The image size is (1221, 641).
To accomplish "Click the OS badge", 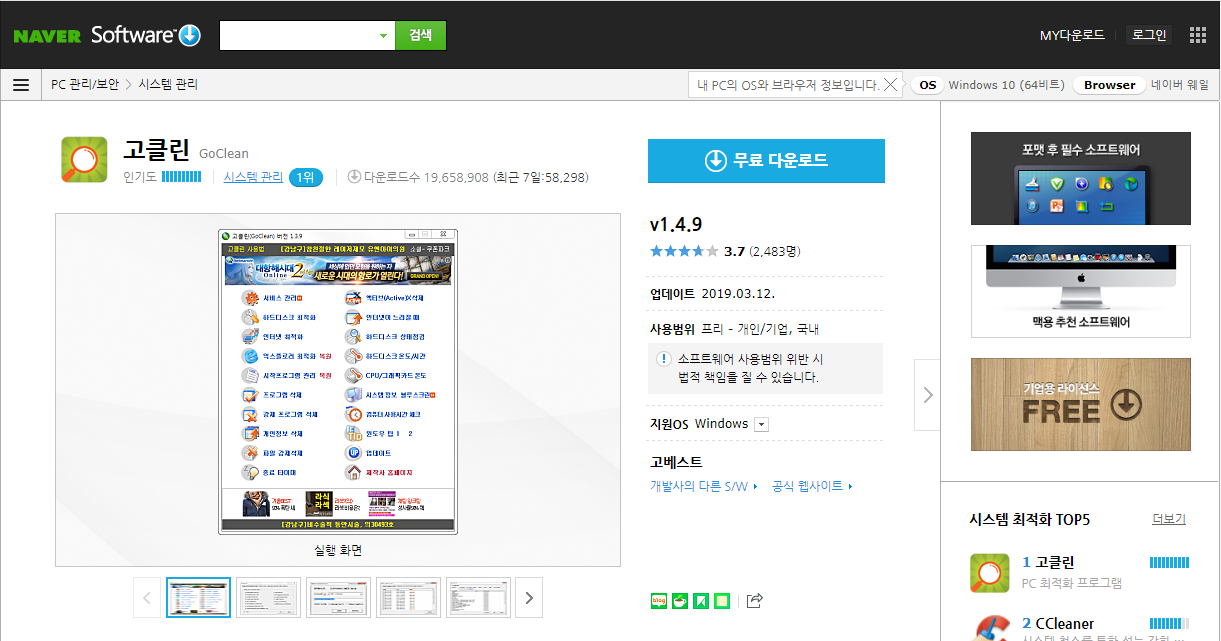I will coord(928,85).
